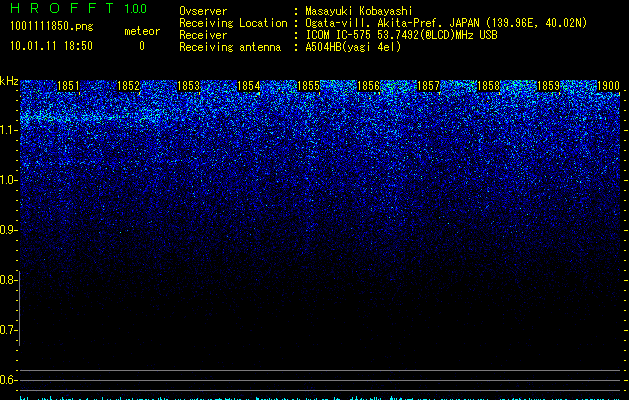Screen dimensions: 629x400
Task: Click the 1853 time marker
Action: [189, 86]
